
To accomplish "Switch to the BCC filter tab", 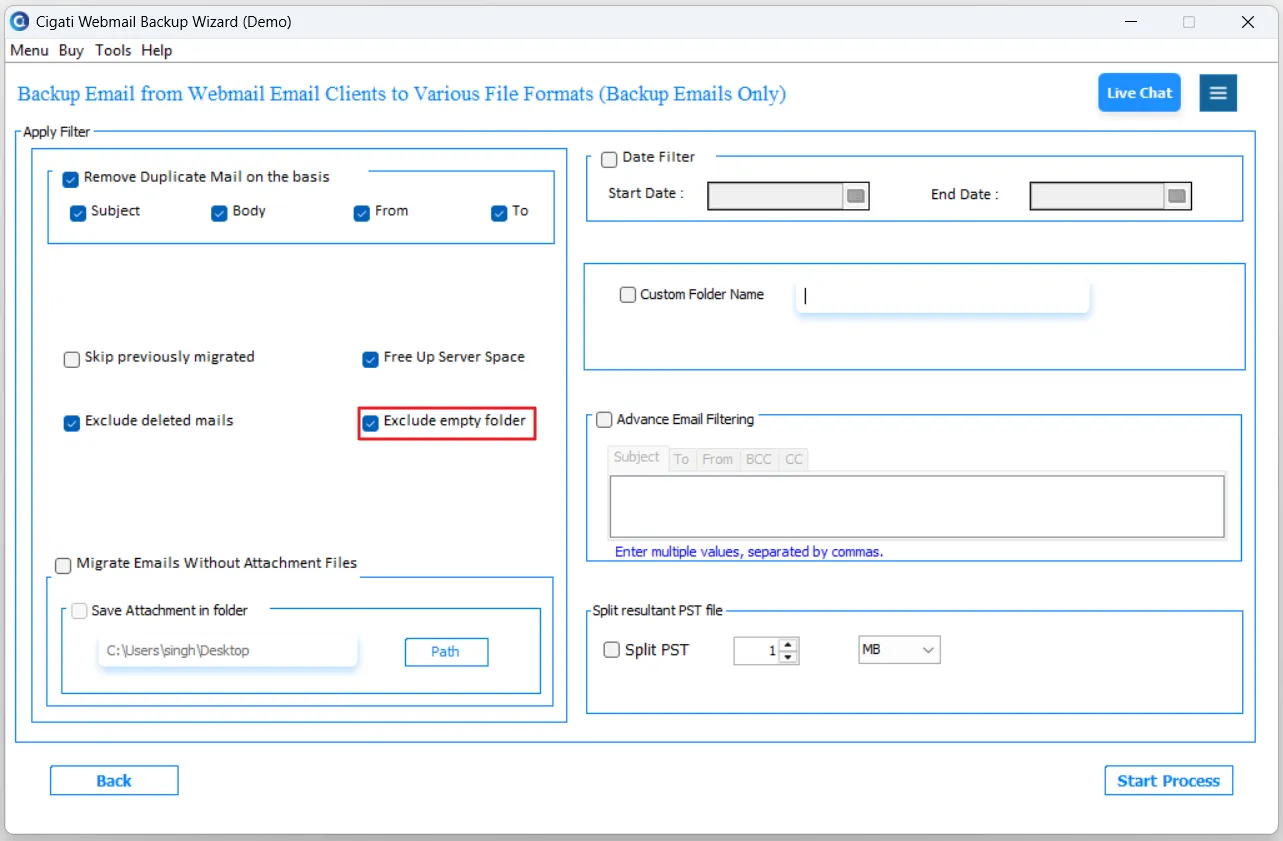I will point(759,459).
